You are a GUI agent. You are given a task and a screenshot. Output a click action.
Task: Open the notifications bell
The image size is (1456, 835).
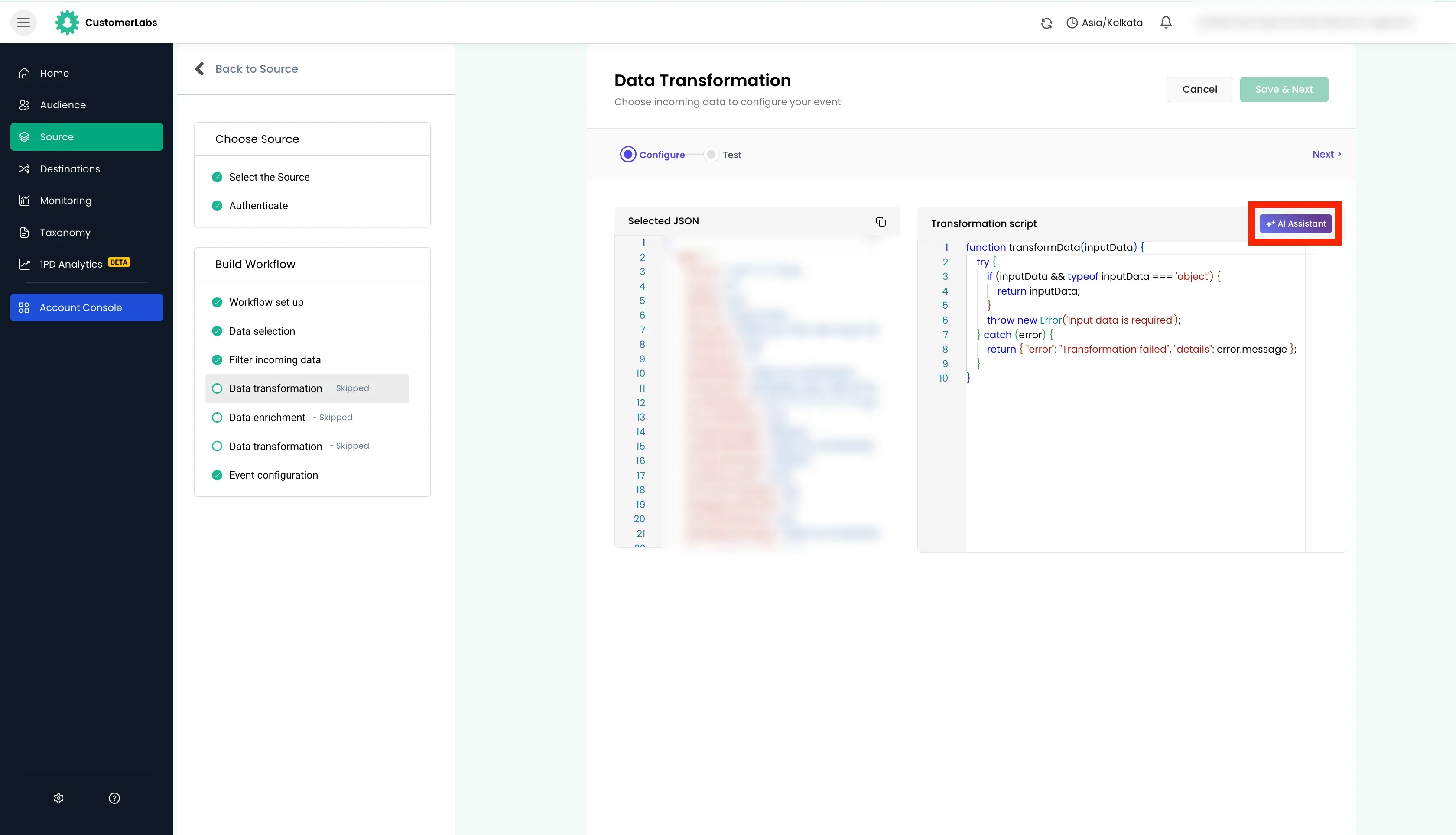pos(1166,23)
